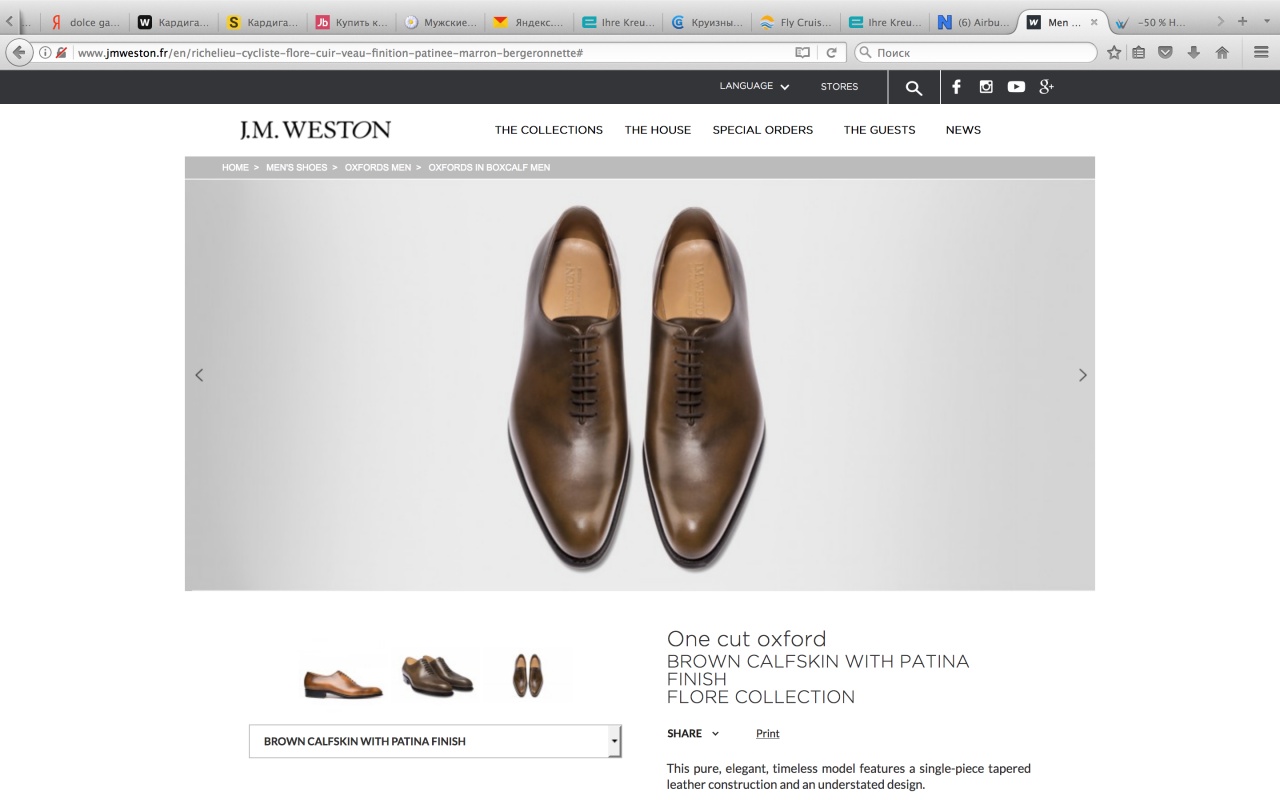Open the Firefox hamburger menu
This screenshot has width=1280, height=800.
tap(1261, 53)
